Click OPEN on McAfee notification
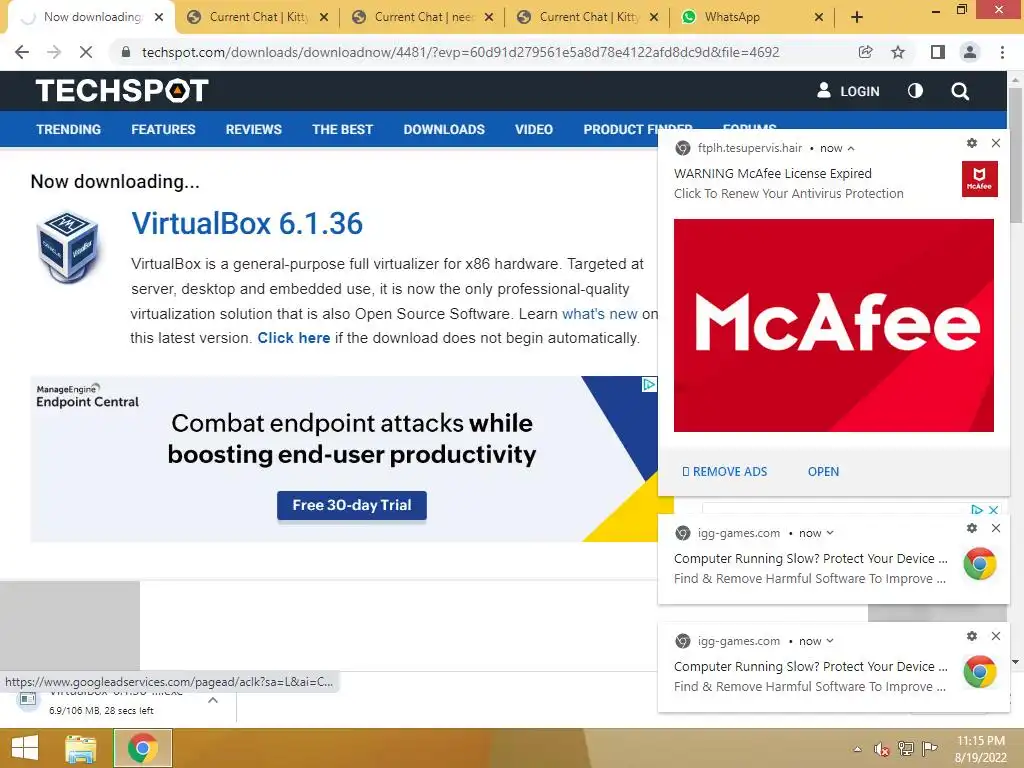Viewport: 1024px width, 768px height. 824,472
